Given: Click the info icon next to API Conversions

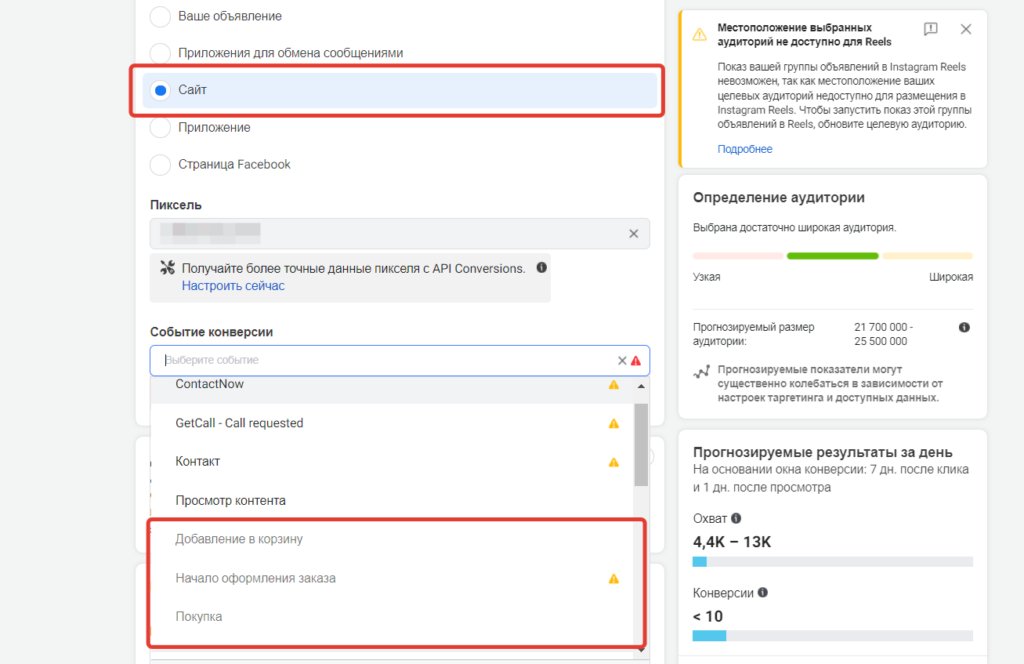Looking at the screenshot, I should (541, 267).
